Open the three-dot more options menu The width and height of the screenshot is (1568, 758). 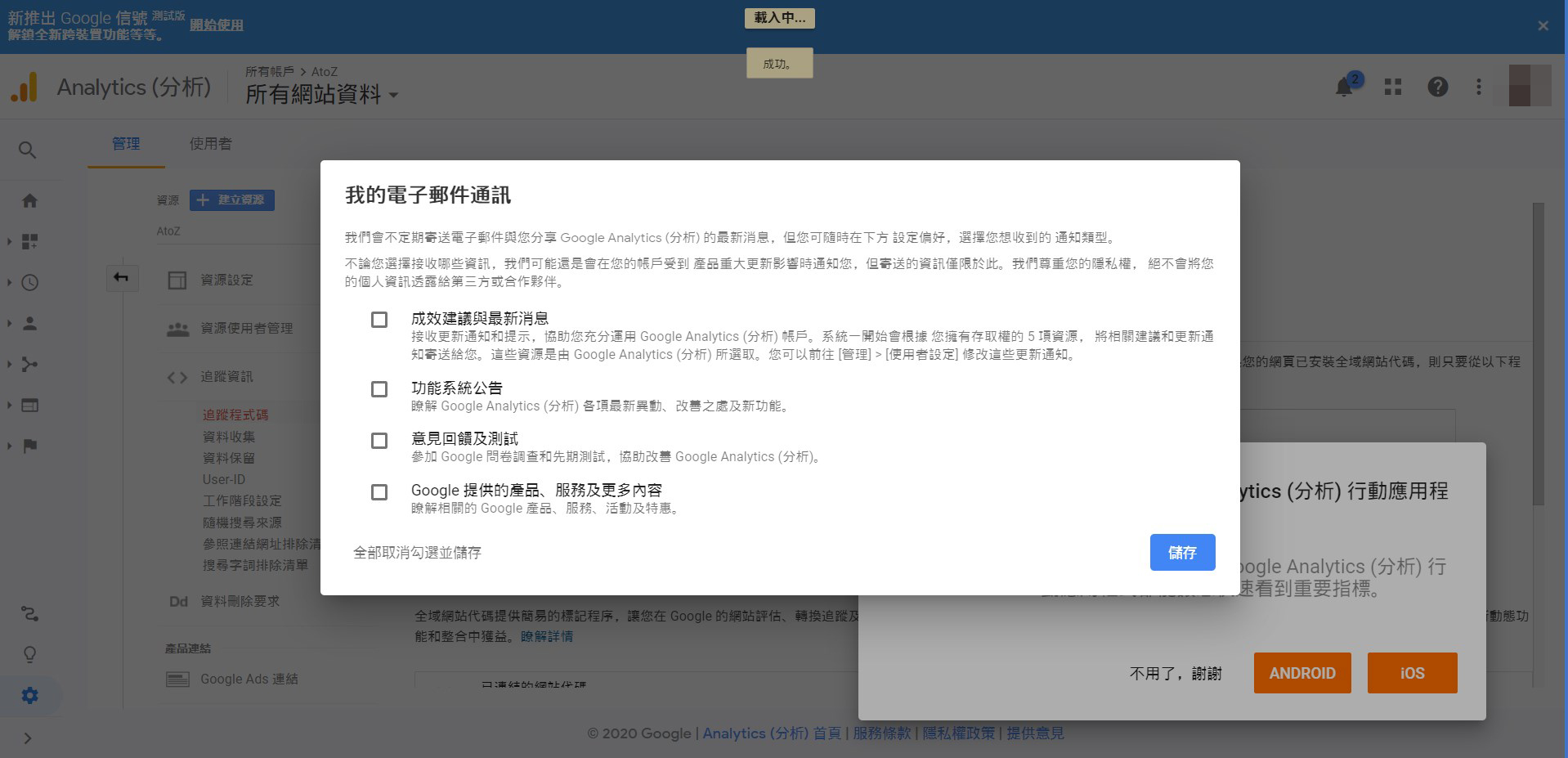(x=1478, y=87)
